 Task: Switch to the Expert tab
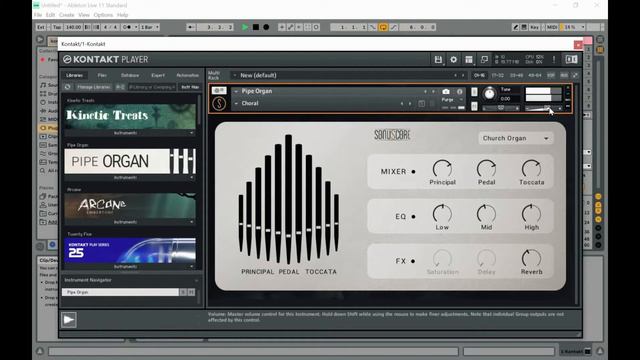[158, 76]
